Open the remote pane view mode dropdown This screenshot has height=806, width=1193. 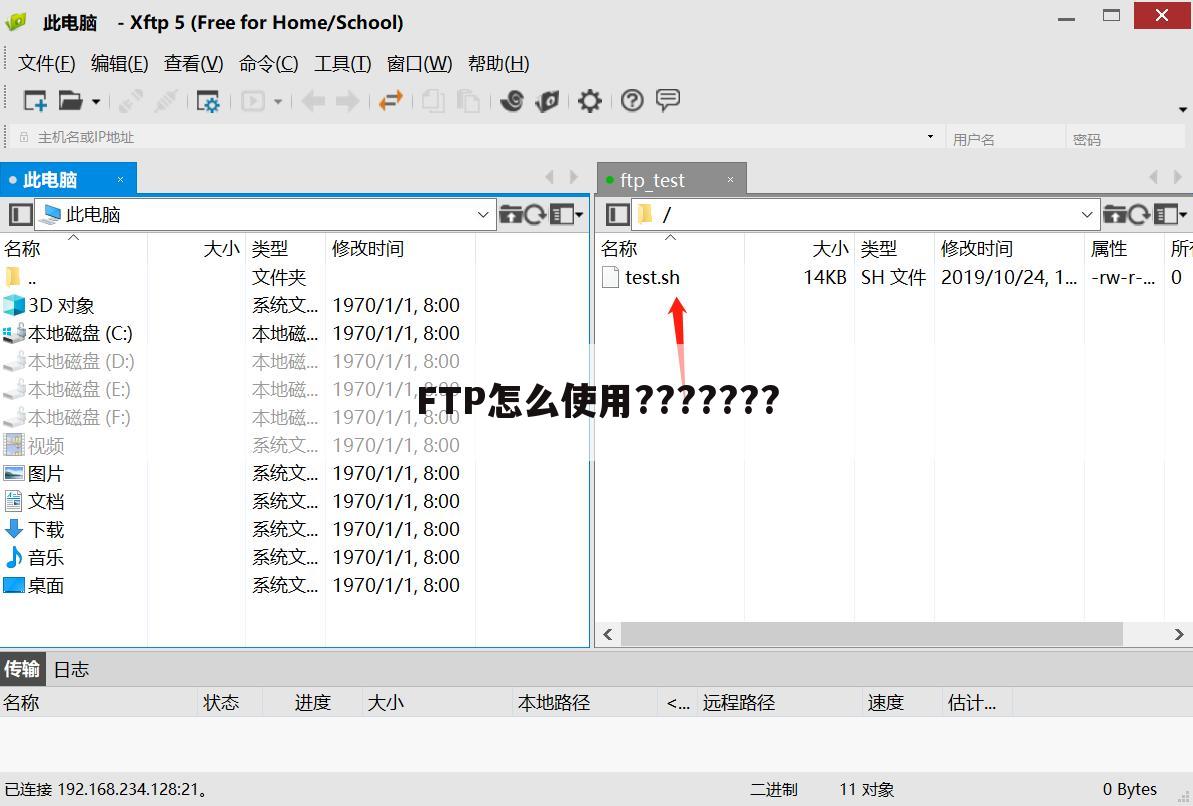point(1171,215)
